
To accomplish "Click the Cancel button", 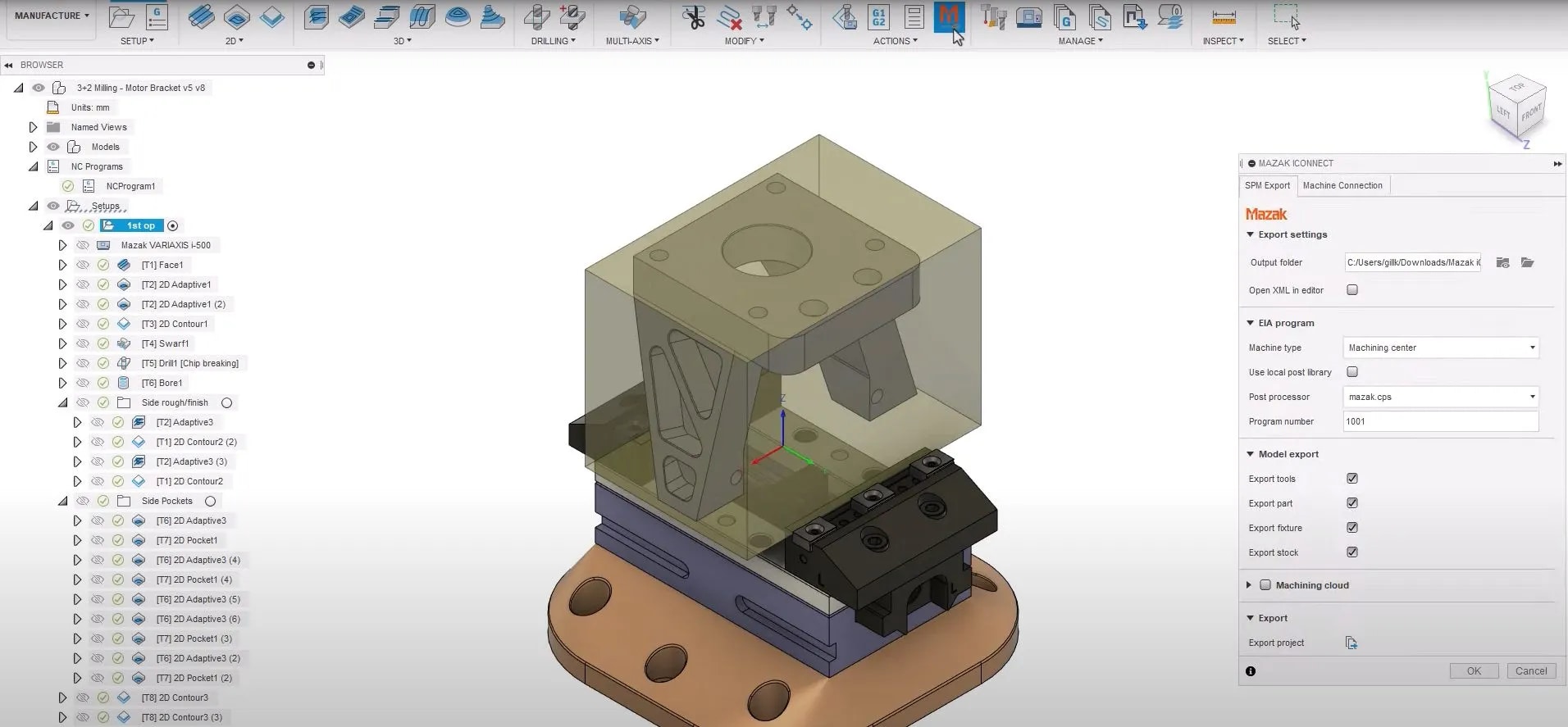I will point(1531,671).
